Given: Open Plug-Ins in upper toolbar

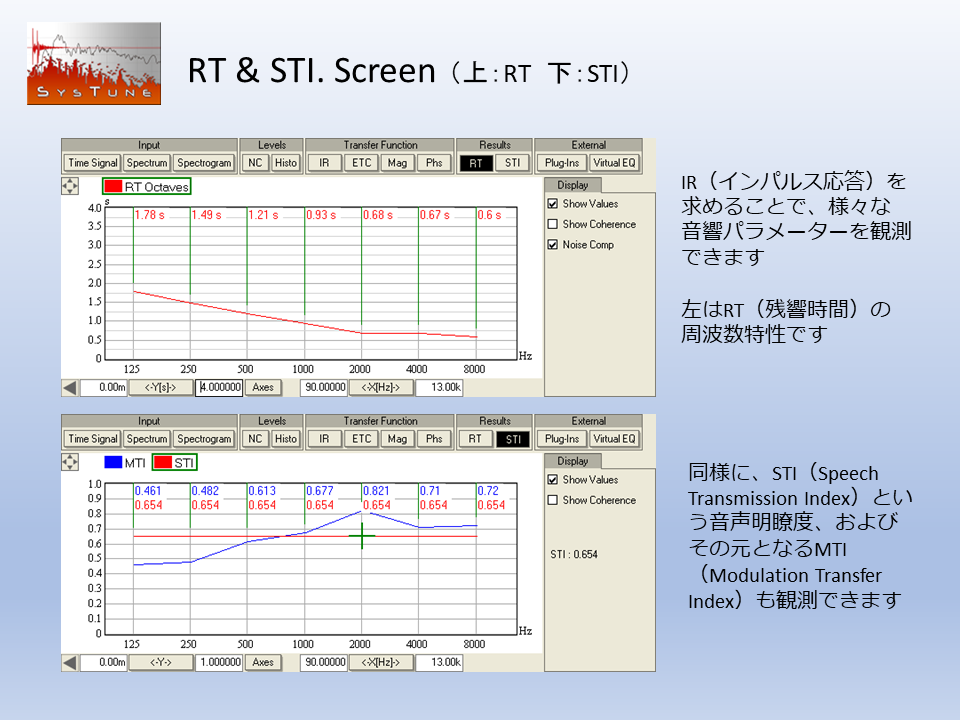Looking at the screenshot, I should pyautogui.click(x=562, y=163).
